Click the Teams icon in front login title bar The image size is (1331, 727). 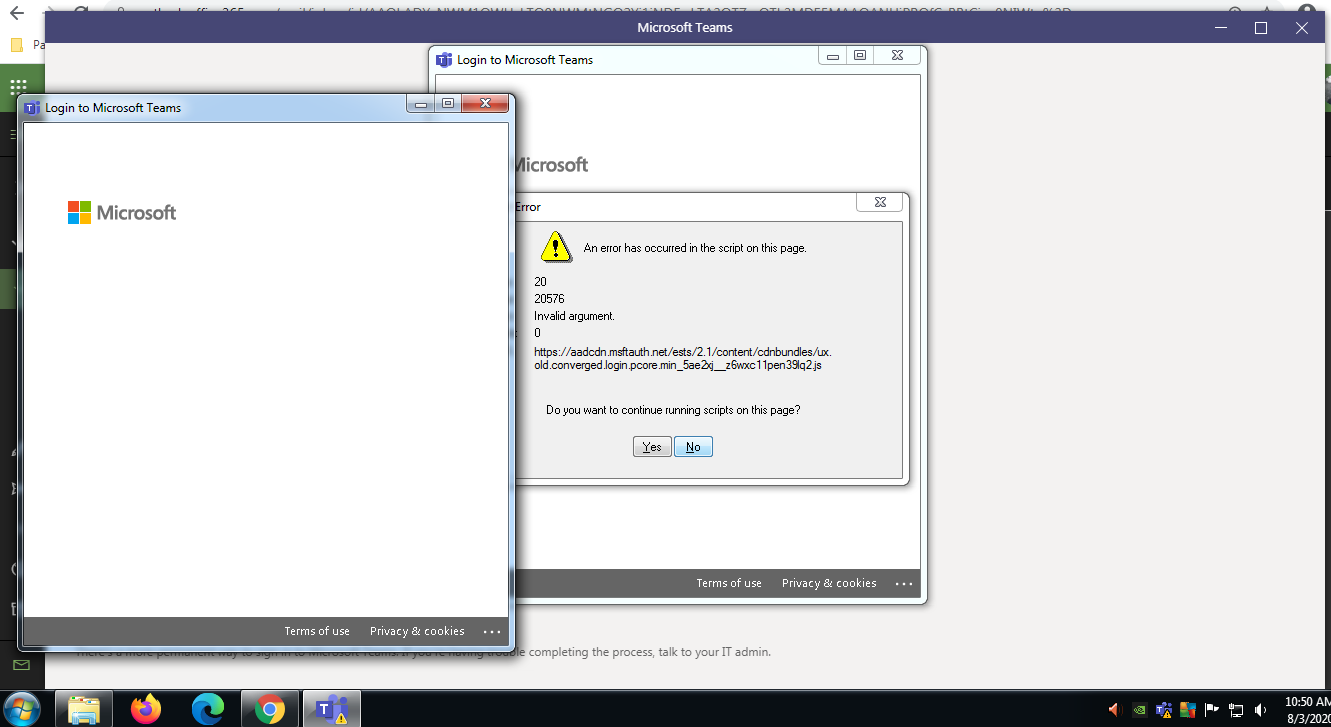pos(32,107)
